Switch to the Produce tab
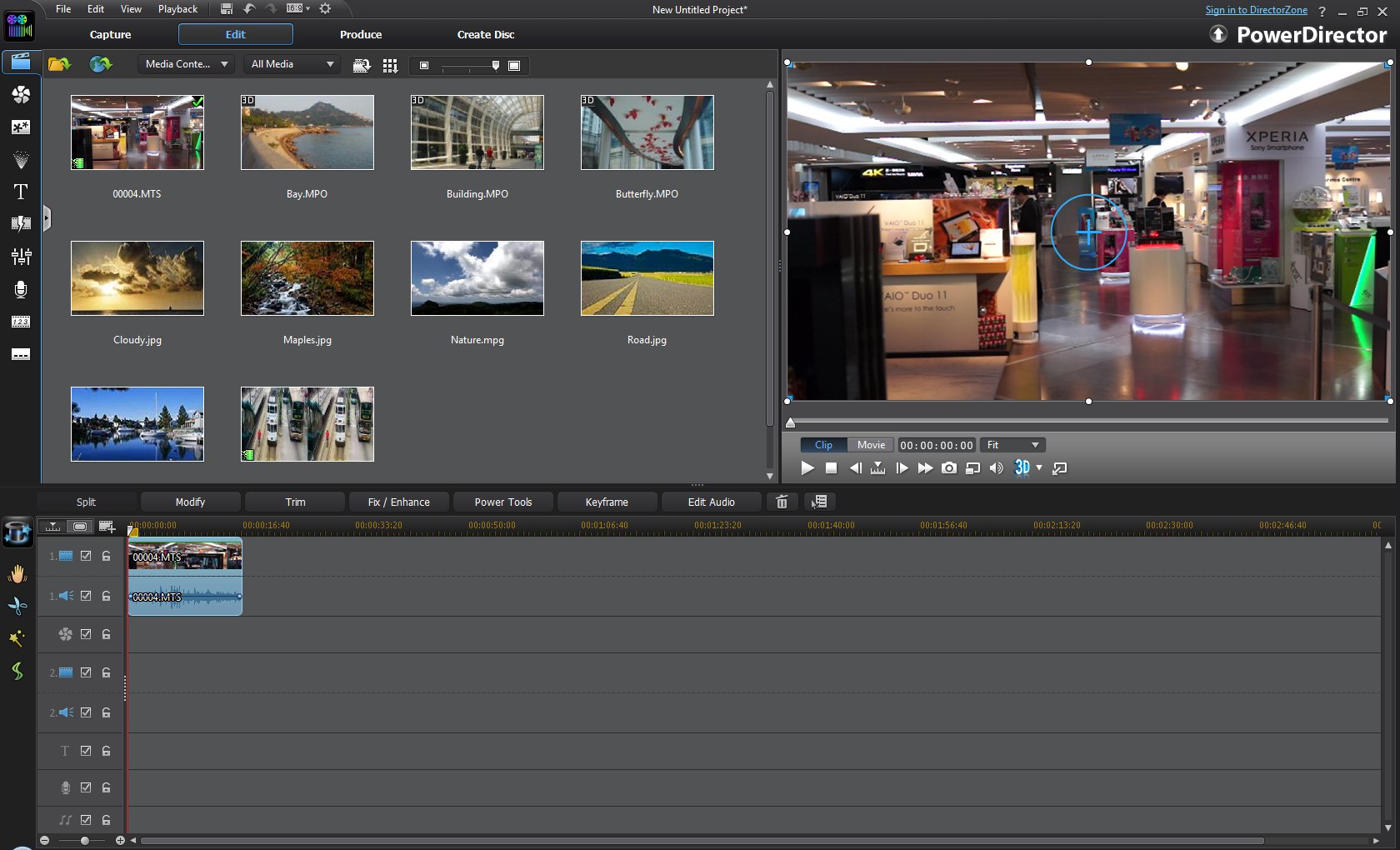The image size is (1400, 850). tap(361, 34)
